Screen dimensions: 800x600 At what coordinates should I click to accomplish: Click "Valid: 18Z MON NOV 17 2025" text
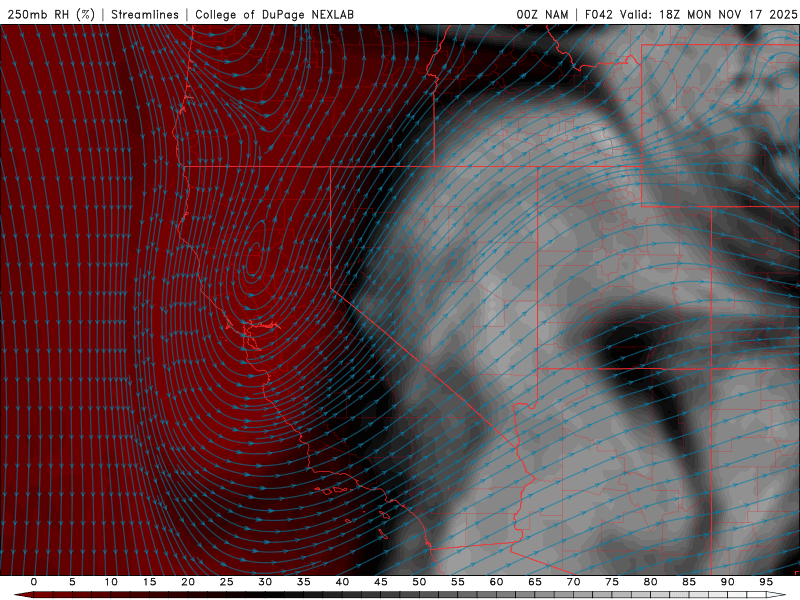coord(708,14)
